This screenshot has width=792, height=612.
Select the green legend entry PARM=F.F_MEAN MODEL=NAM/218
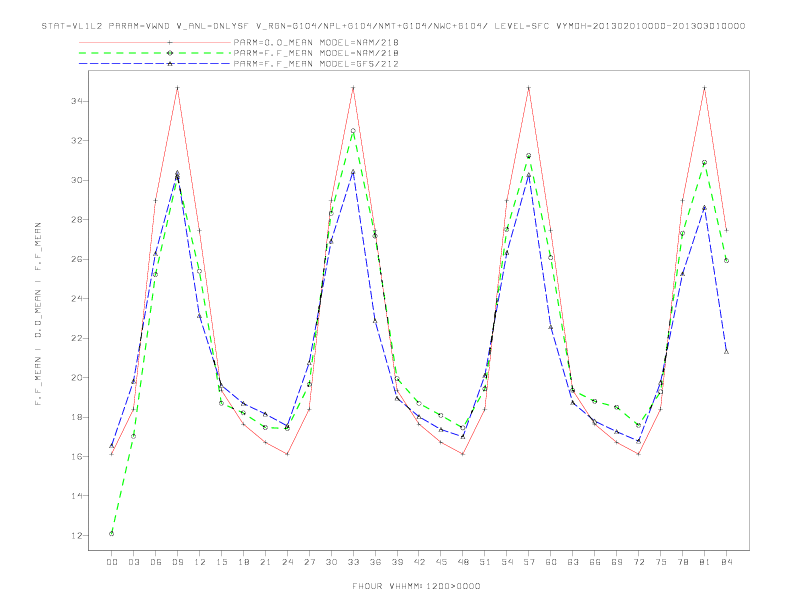pos(316,53)
